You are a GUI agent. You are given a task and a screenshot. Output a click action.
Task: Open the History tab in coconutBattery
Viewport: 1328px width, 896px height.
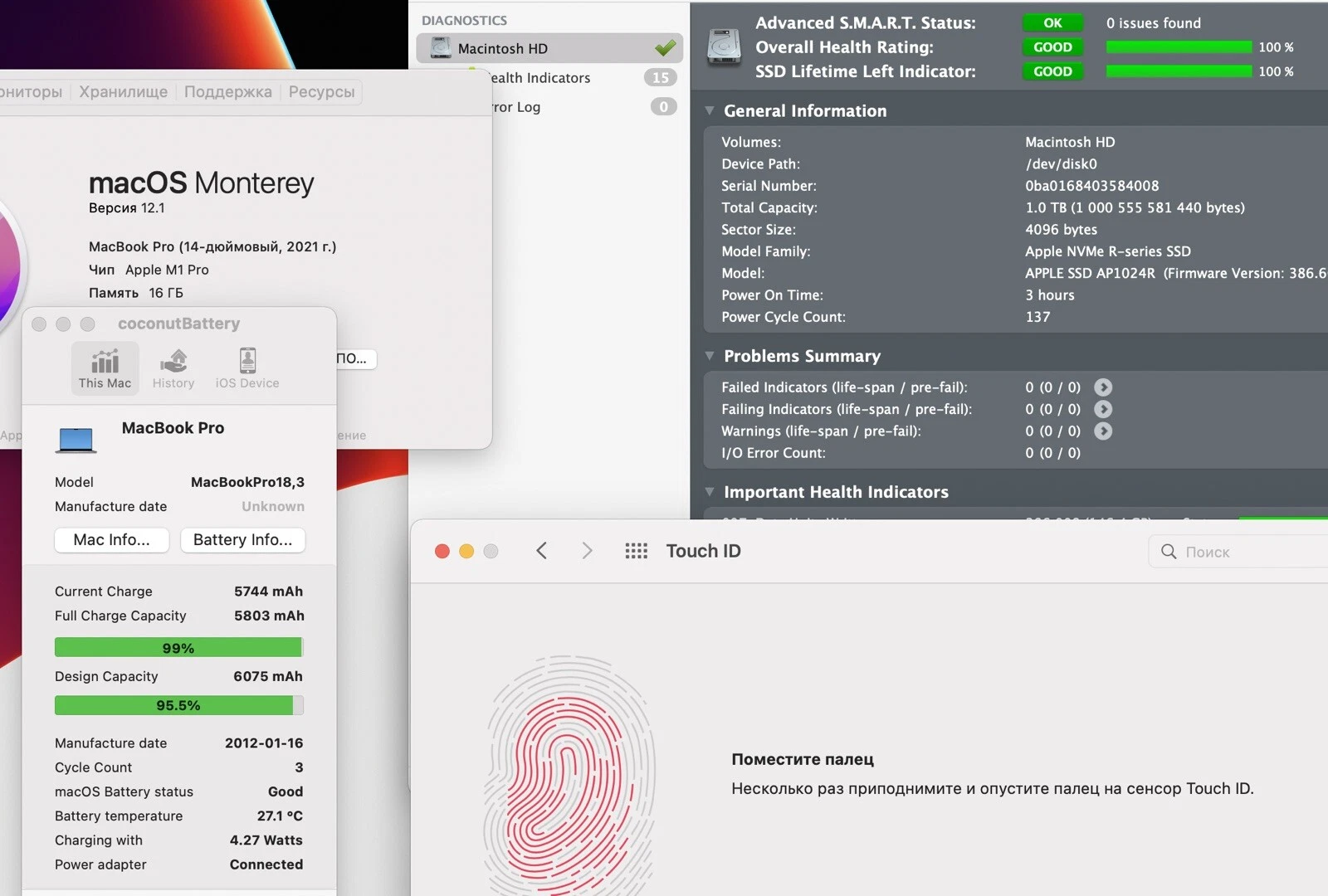coord(173,368)
